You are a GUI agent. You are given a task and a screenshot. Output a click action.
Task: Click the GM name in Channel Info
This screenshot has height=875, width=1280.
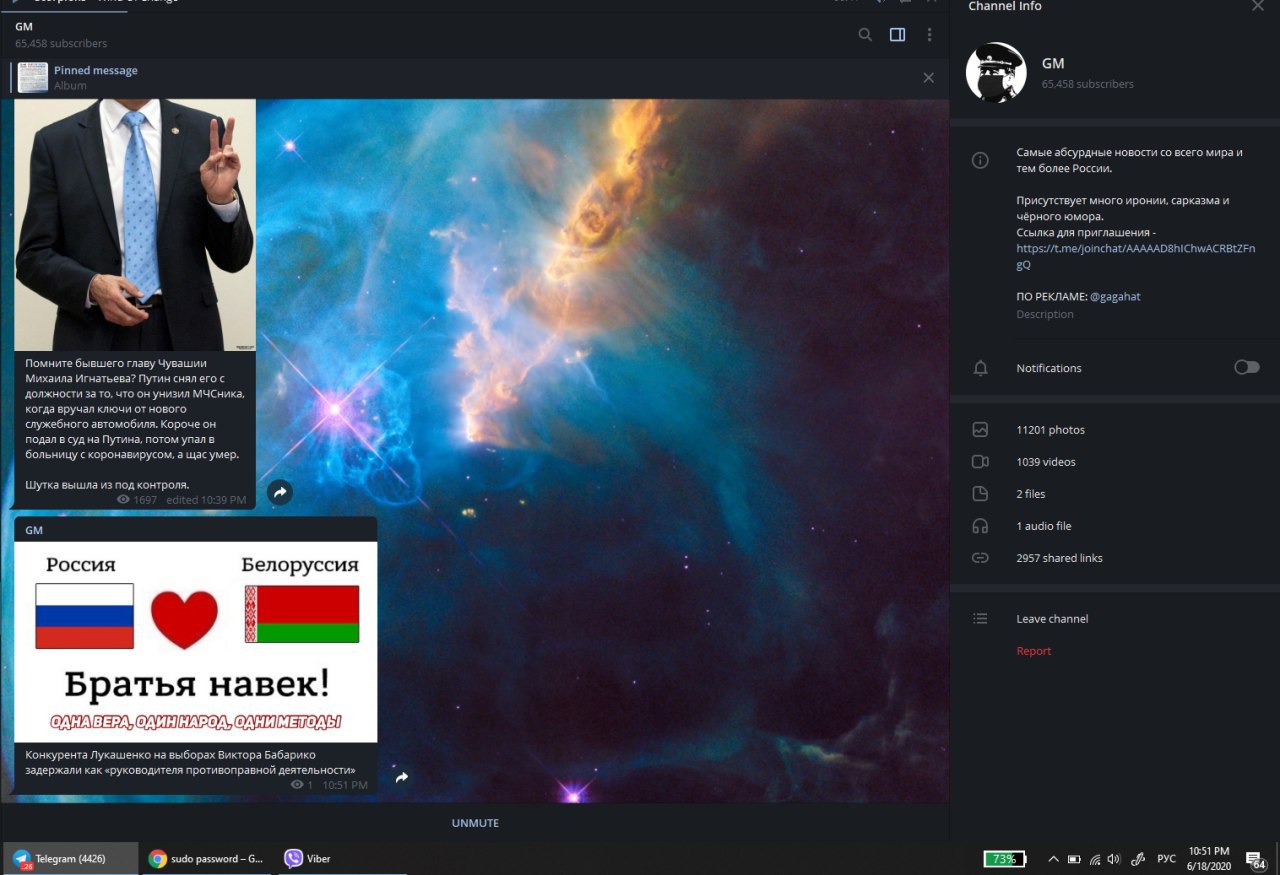click(1053, 63)
